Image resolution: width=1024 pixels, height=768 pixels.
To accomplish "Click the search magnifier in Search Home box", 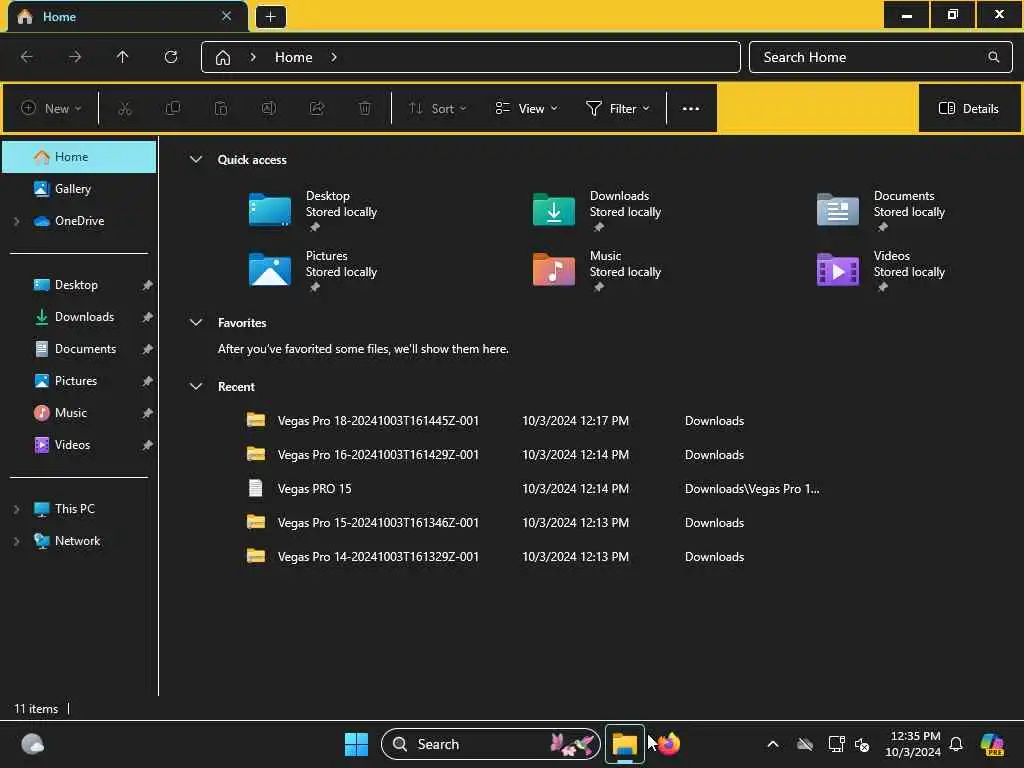I will click(x=993, y=57).
